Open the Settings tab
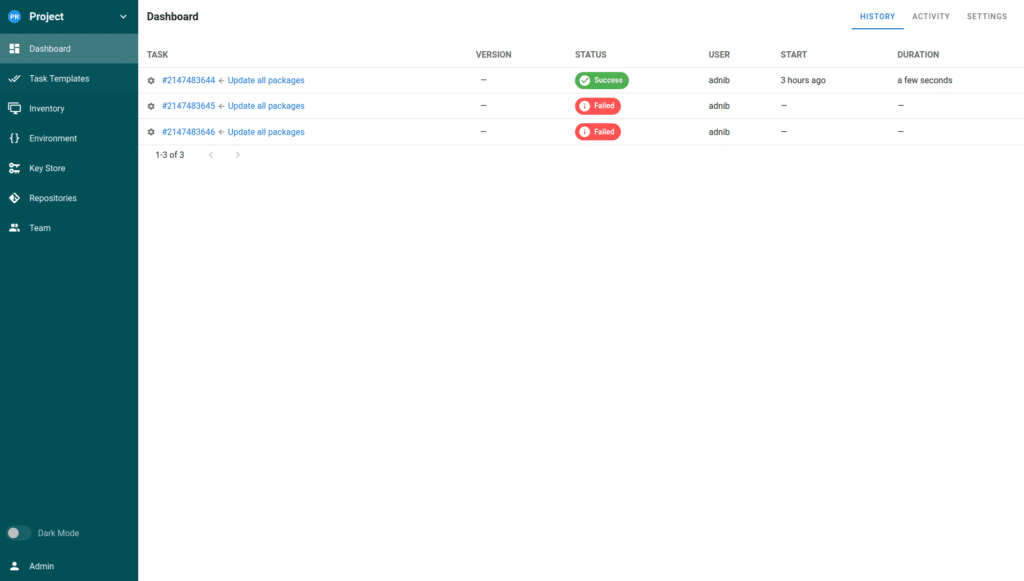 (986, 17)
